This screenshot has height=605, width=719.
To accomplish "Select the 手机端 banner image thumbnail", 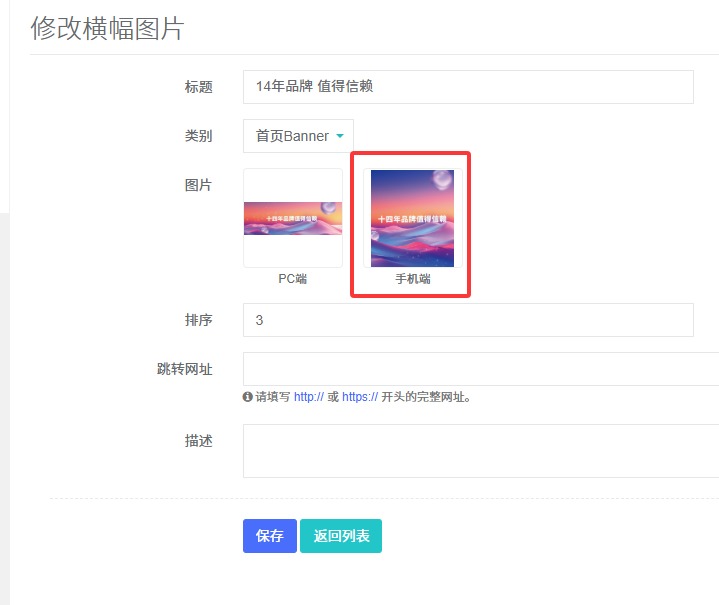I will click(412, 218).
